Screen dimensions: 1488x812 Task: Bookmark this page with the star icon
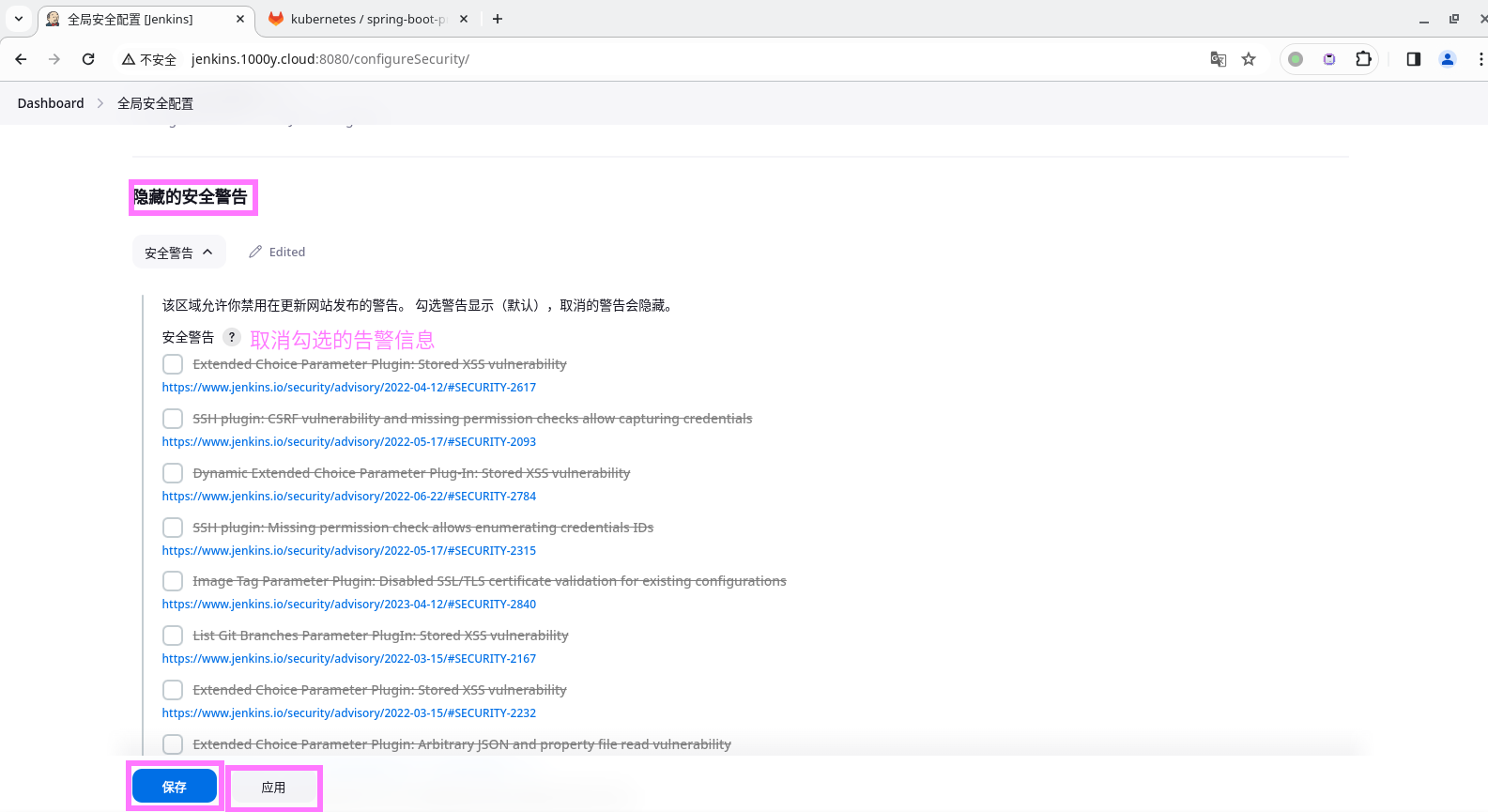pyautogui.click(x=1249, y=59)
